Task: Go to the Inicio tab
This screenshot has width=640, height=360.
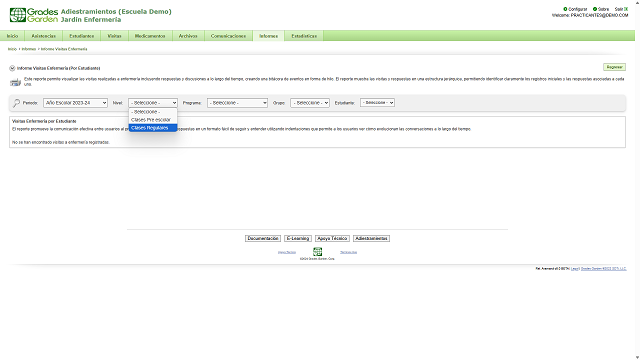Action: click(12, 36)
